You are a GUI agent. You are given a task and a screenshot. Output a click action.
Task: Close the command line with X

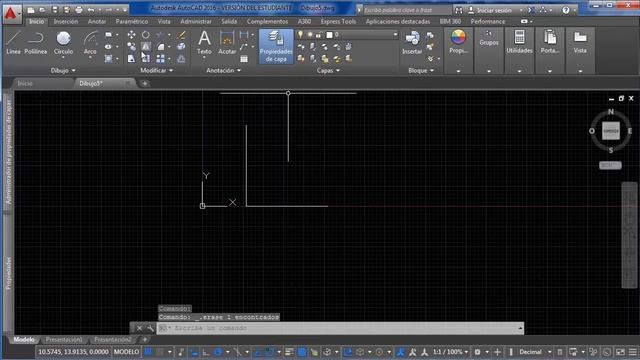pos(139,328)
